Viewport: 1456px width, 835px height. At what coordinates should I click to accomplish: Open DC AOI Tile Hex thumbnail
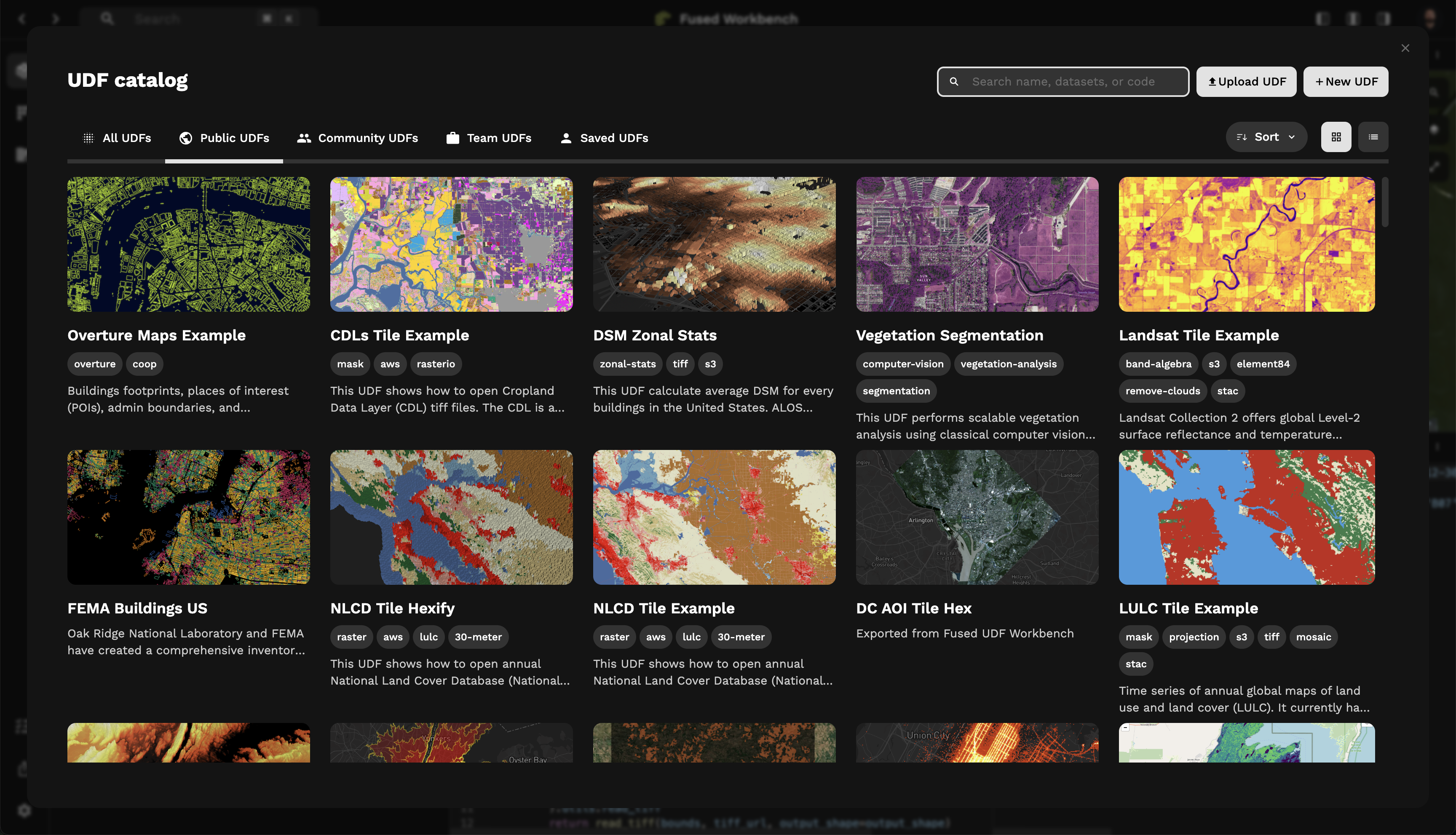click(x=977, y=517)
